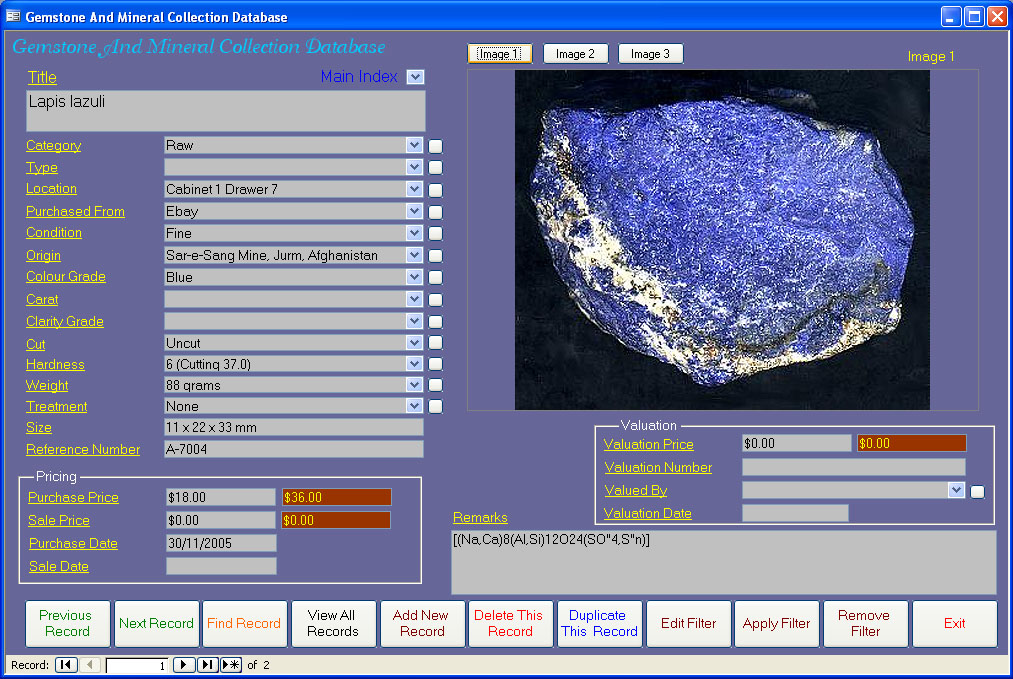Click new record asterisk navigation icon
This screenshot has height=679, width=1013.
[231, 664]
